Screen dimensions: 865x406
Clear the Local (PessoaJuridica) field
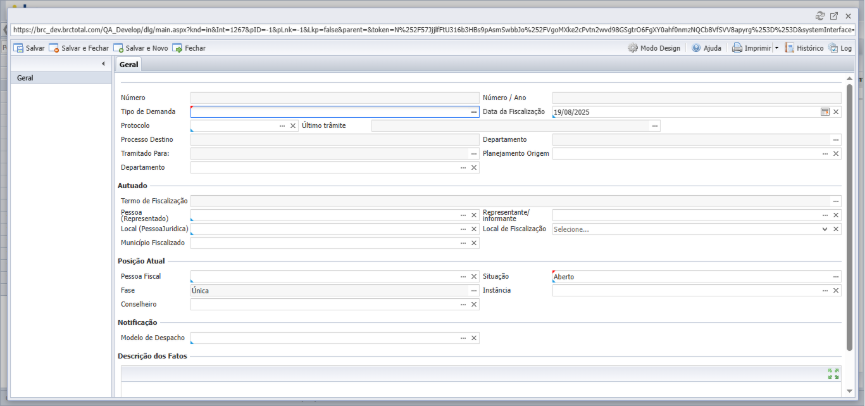473,229
